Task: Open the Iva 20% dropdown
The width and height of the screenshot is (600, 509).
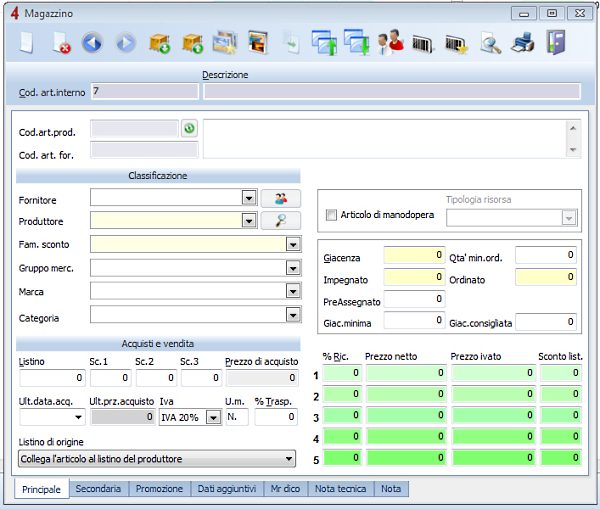Action: click(212, 418)
